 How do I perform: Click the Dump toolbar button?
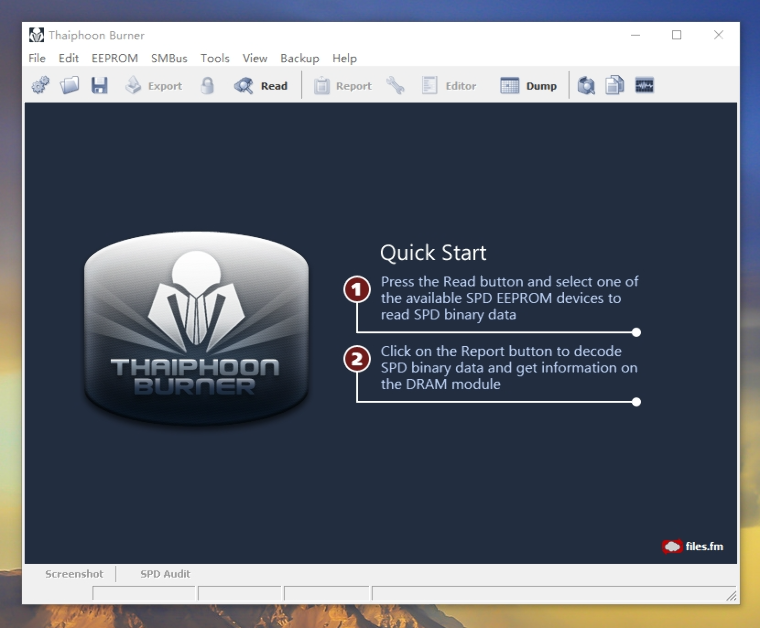[x=529, y=86]
